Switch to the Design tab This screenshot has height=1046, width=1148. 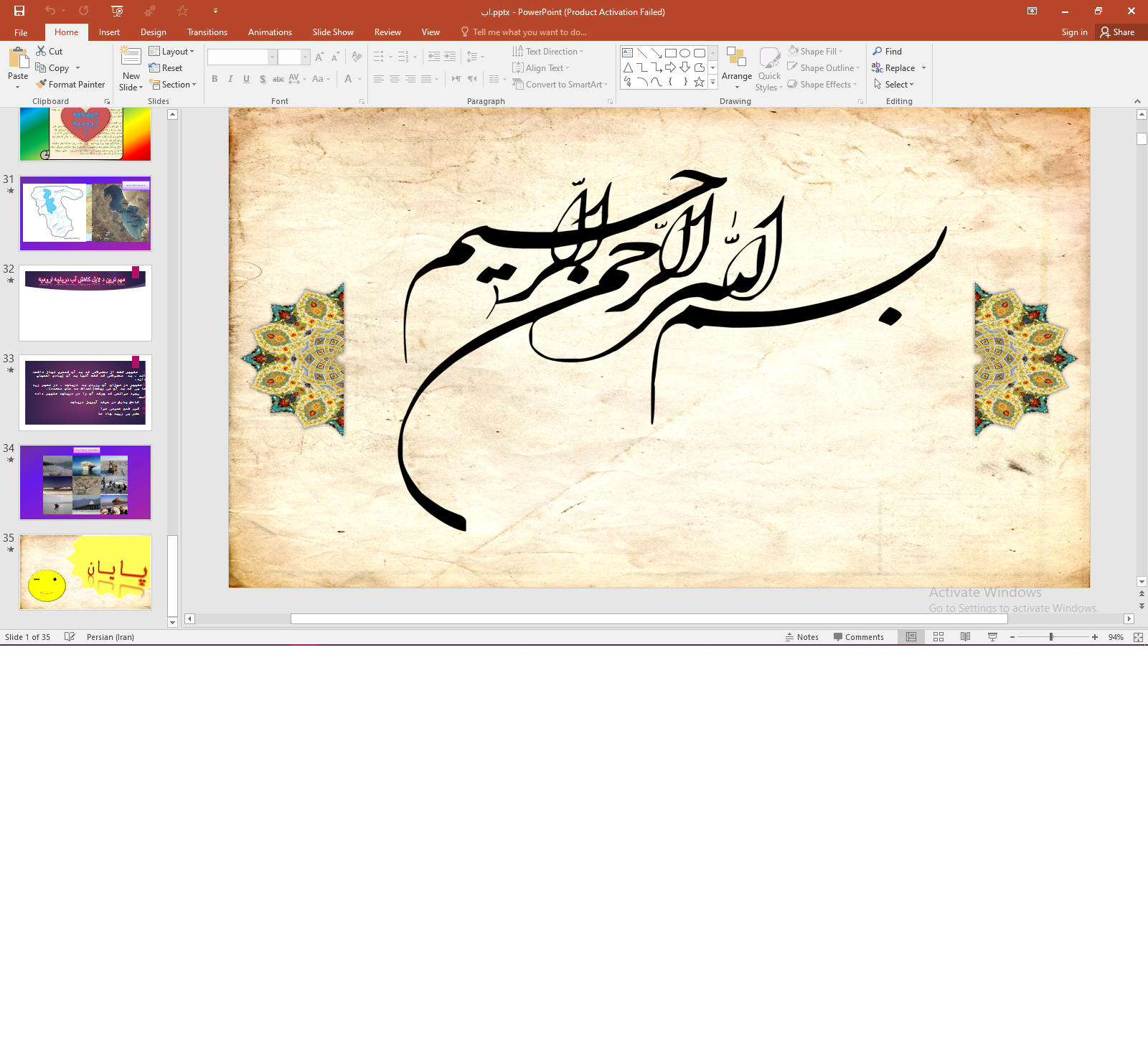(153, 32)
